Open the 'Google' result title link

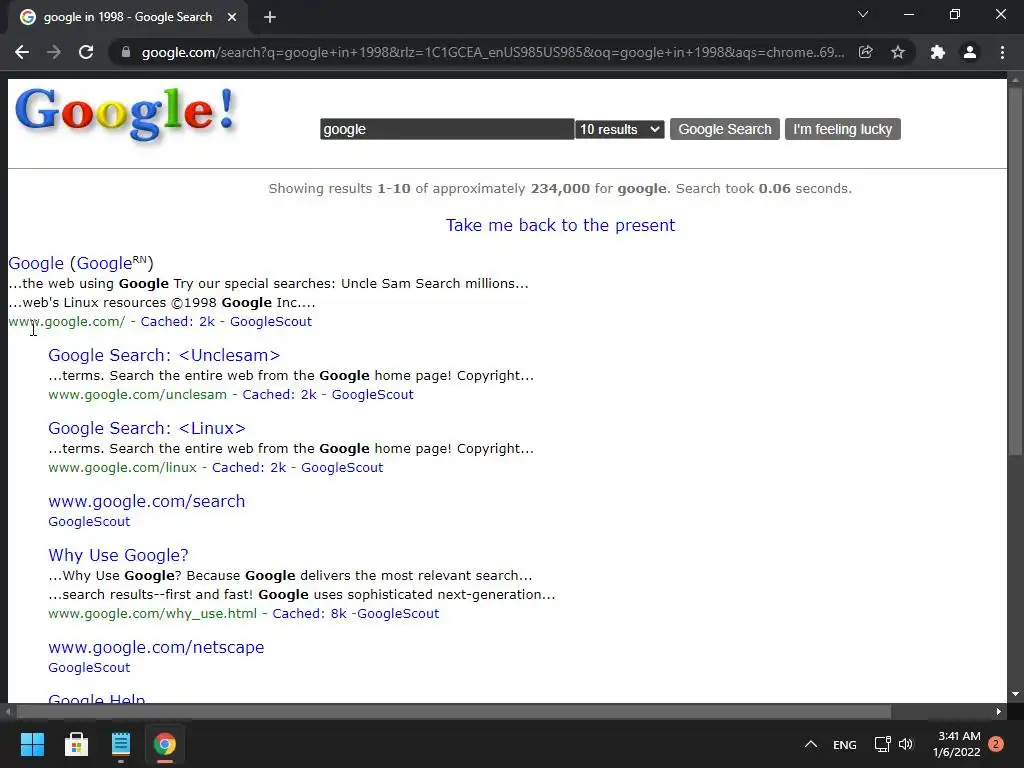pyautogui.click(x=36, y=263)
